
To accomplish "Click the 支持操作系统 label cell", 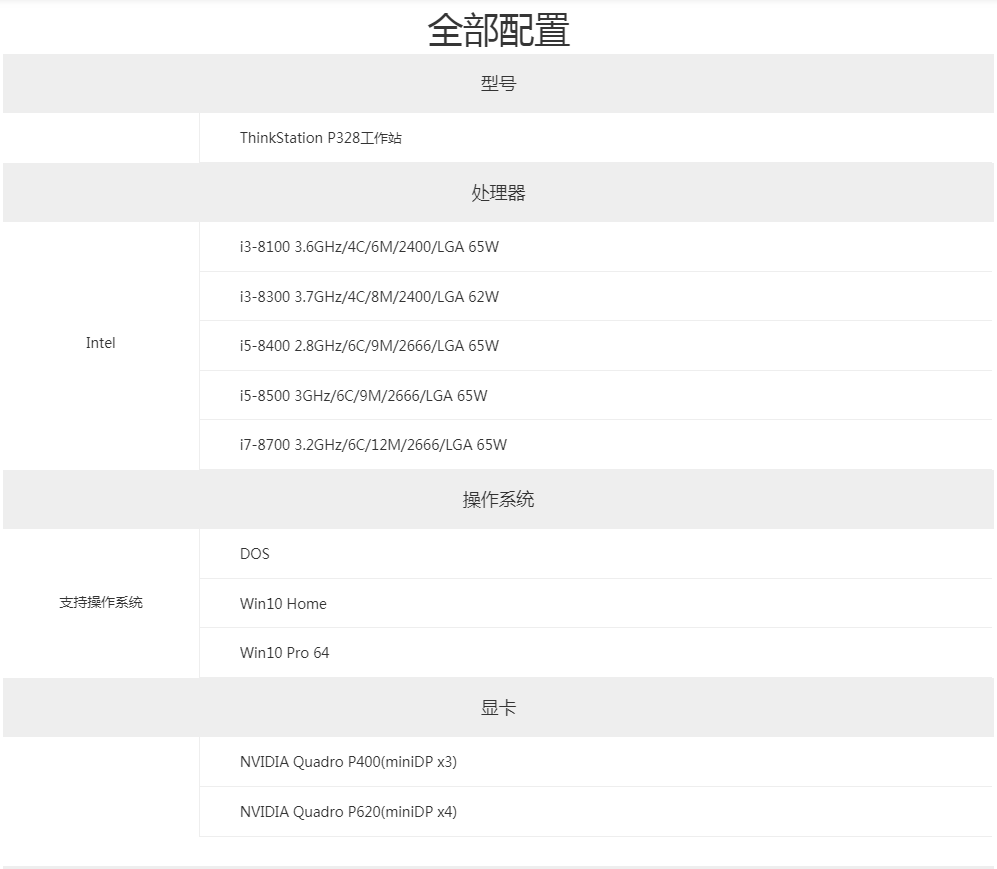I will tap(101, 603).
